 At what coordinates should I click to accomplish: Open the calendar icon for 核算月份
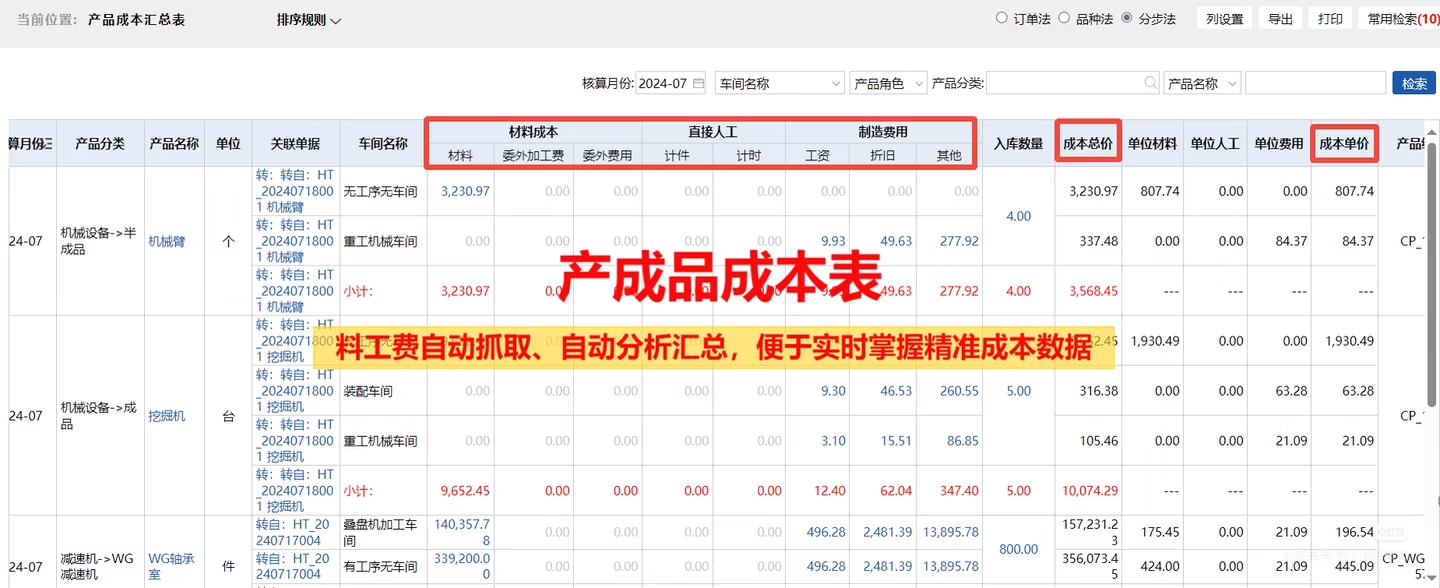tap(698, 84)
